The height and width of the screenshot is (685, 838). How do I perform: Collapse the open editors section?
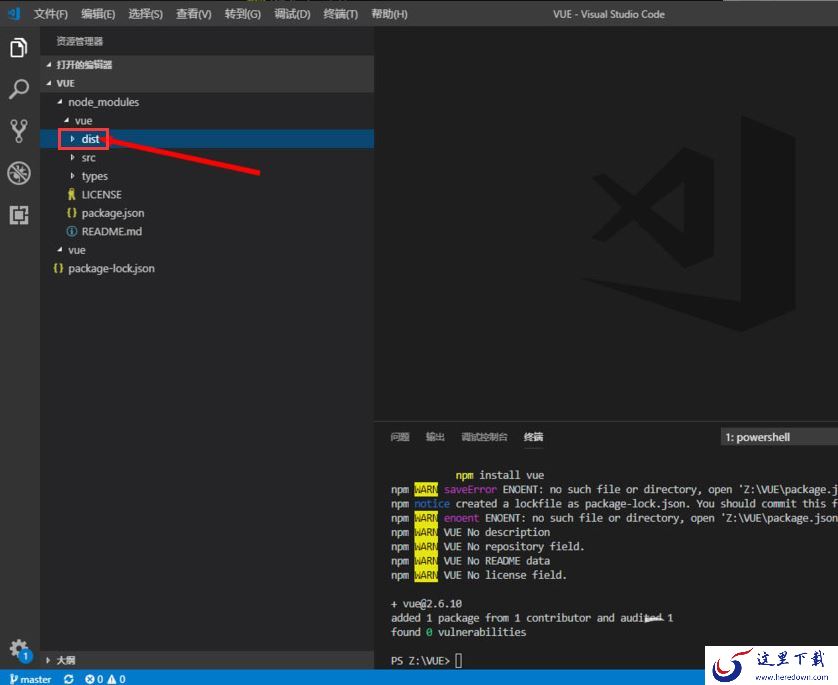[x=49, y=65]
